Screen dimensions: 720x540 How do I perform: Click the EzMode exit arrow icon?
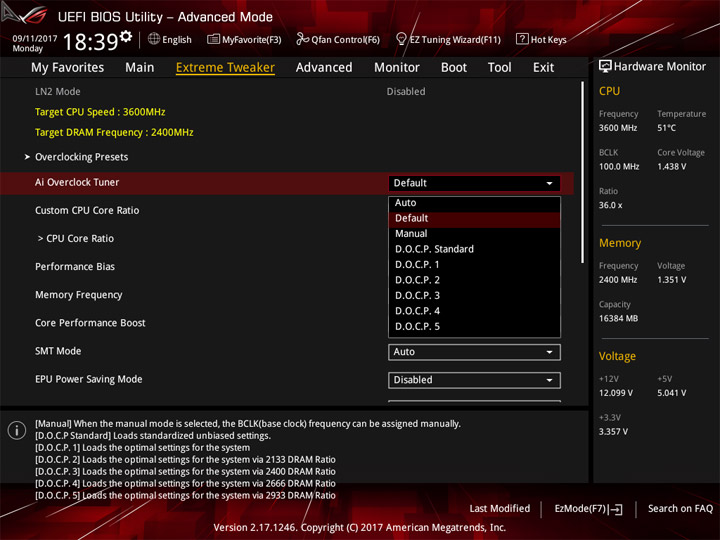[616, 509]
